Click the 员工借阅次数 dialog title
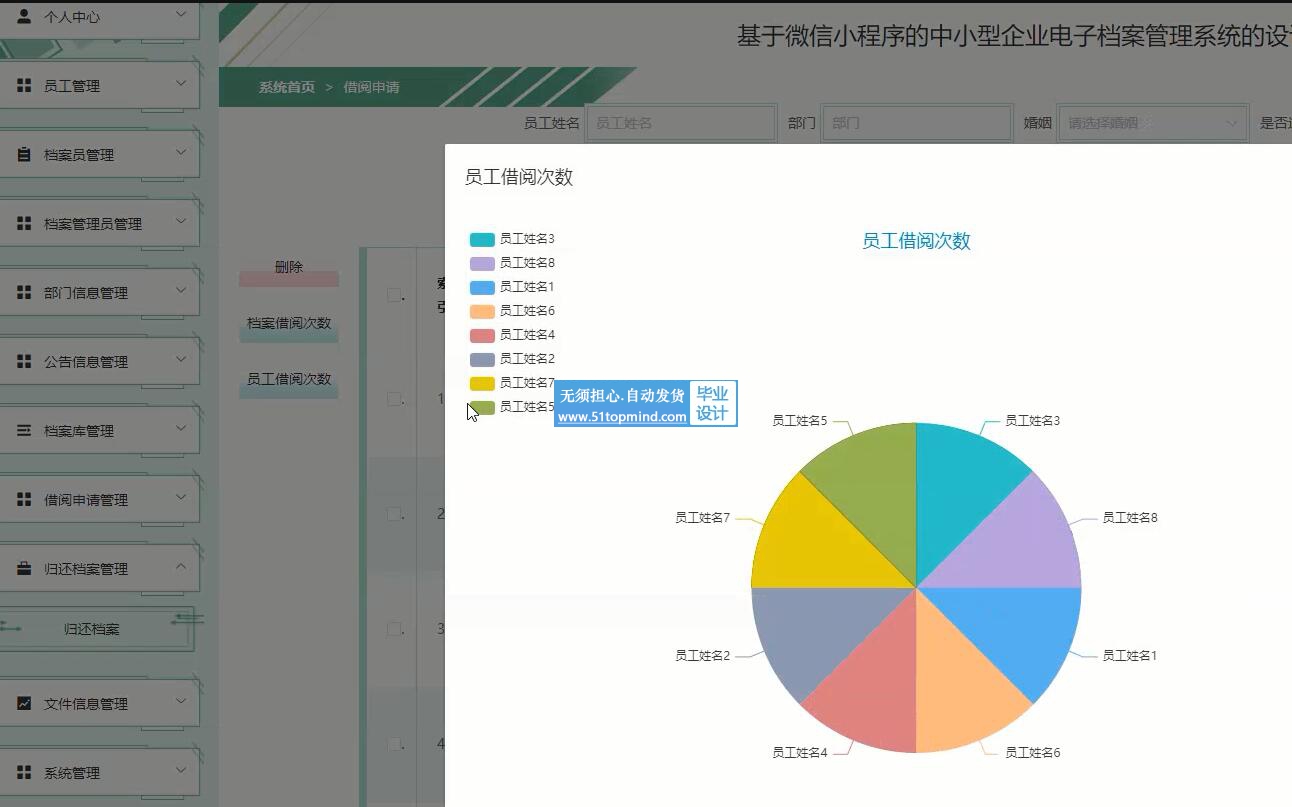Screen dimensions: 1292x807 [x=519, y=177]
